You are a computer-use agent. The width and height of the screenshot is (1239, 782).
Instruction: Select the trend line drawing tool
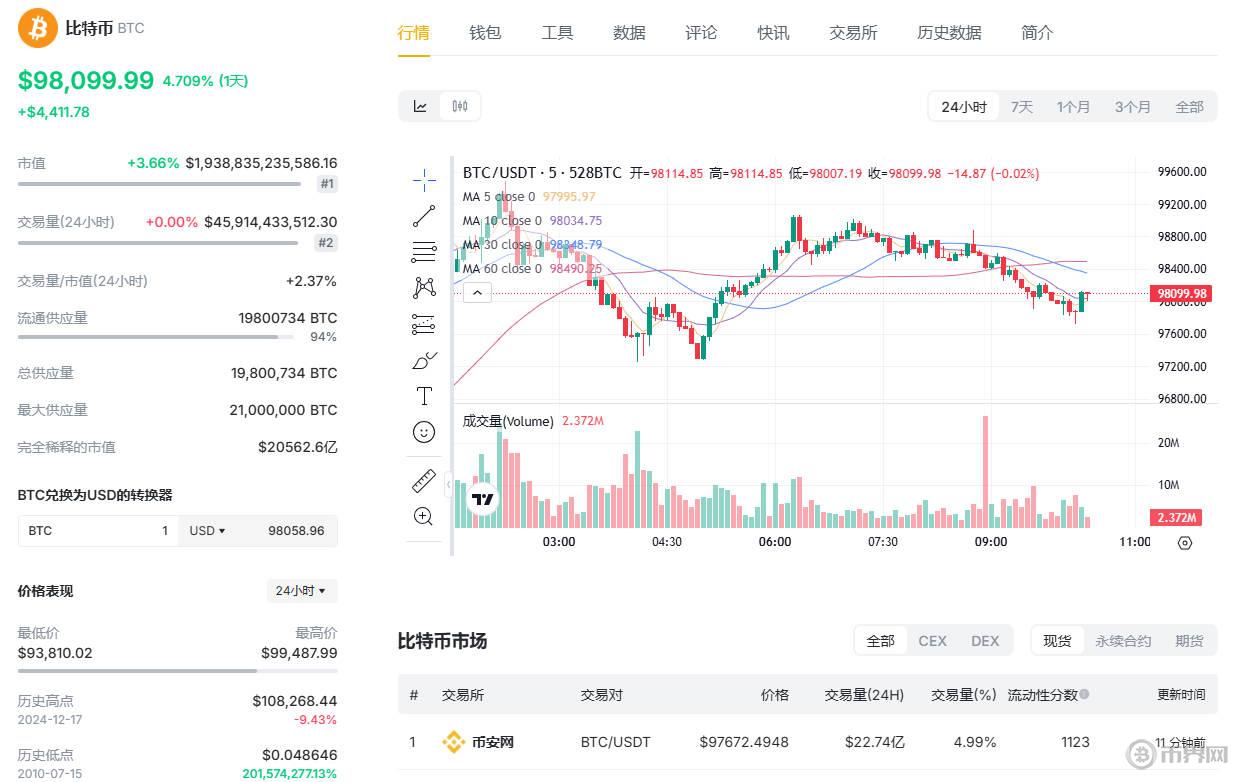pos(423,215)
